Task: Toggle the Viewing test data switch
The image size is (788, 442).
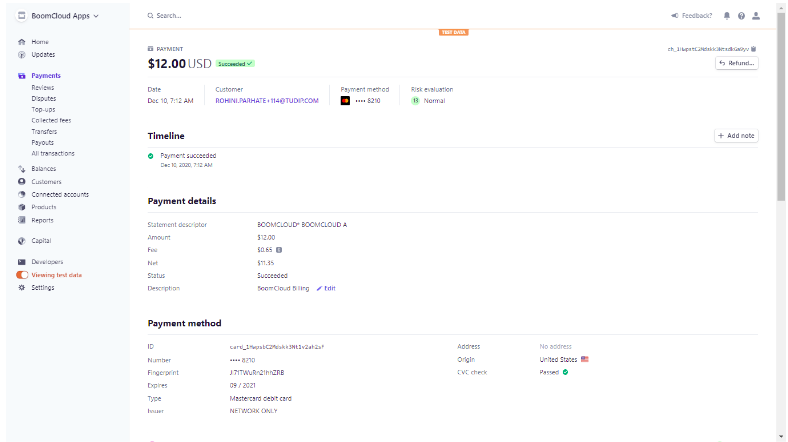Action: tap(22, 275)
